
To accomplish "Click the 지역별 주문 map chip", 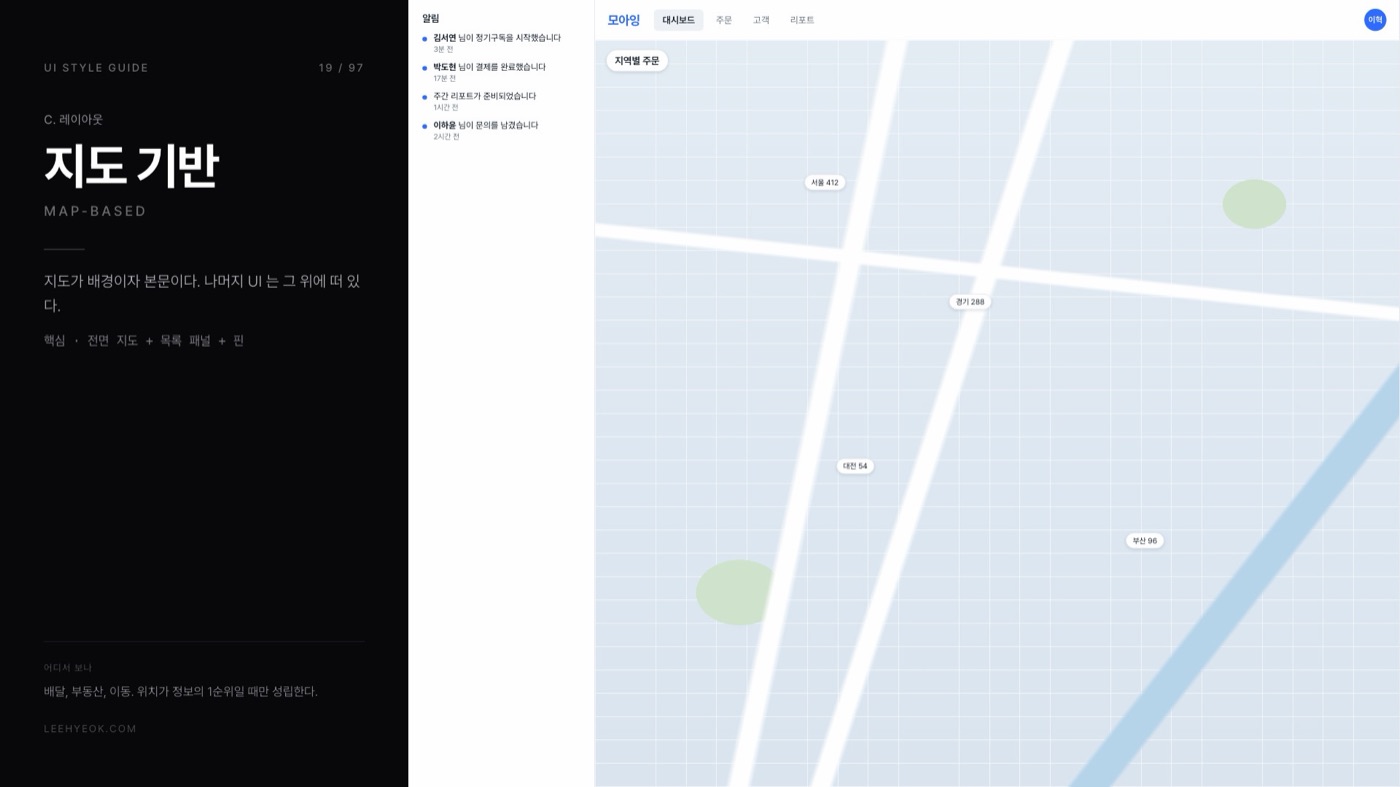I will tap(637, 61).
